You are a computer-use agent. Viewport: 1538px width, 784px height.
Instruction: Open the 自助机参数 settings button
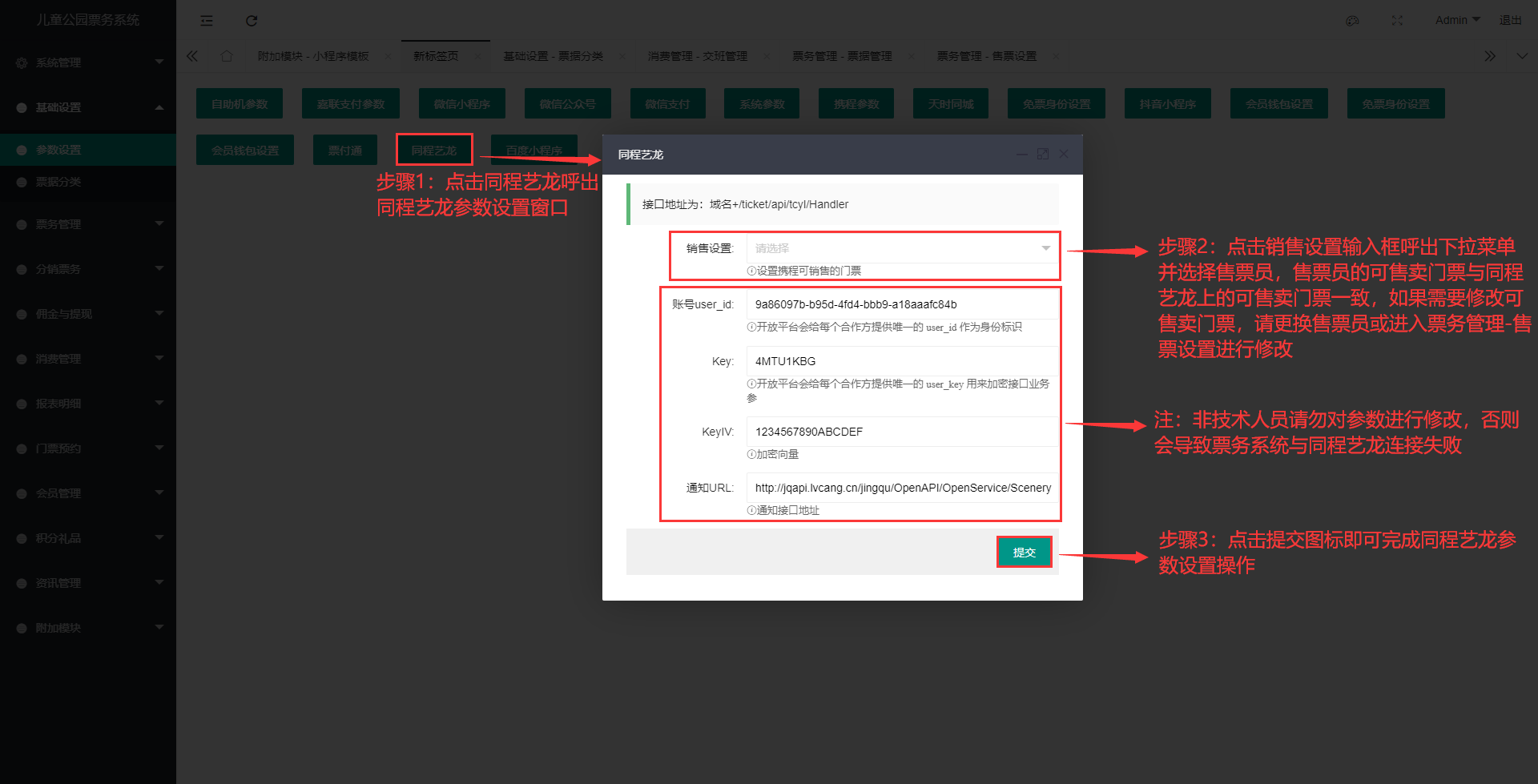[x=240, y=103]
